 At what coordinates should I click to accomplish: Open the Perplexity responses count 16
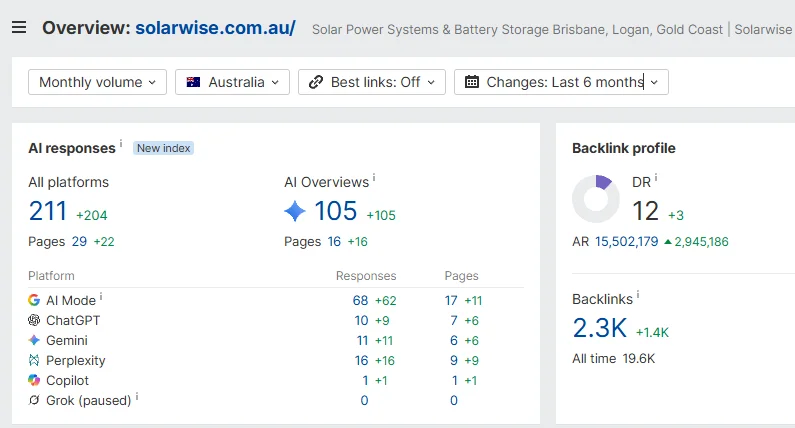tap(362, 361)
